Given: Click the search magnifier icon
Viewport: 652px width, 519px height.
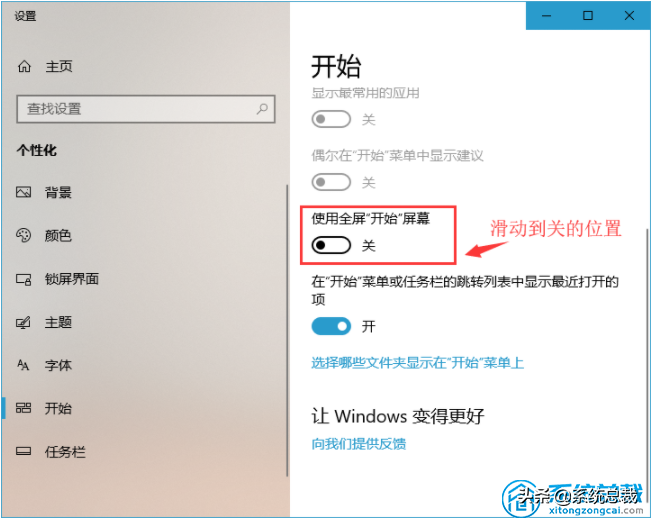Looking at the screenshot, I should pyautogui.click(x=262, y=109).
